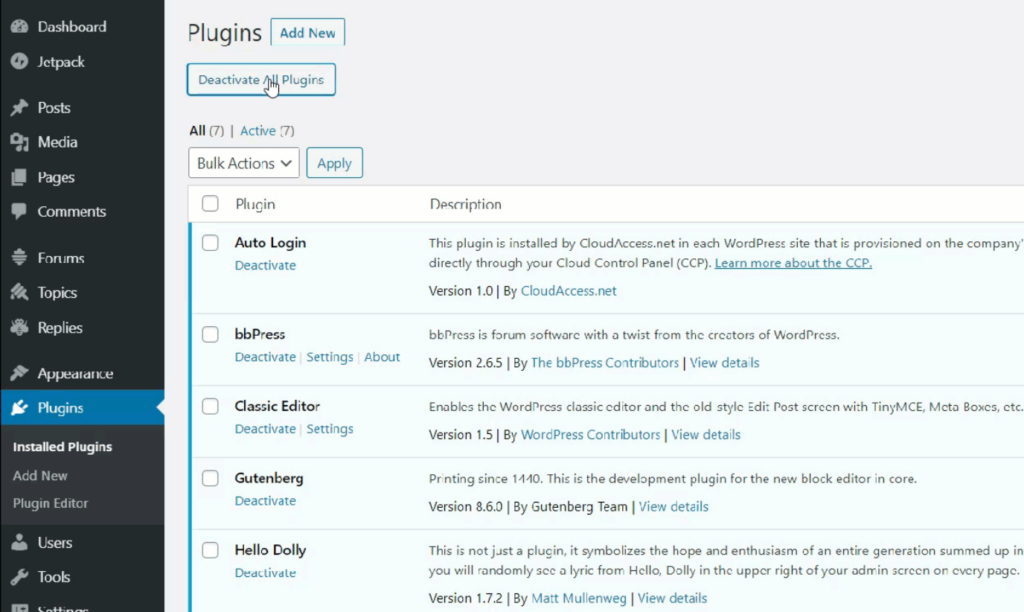This screenshot has height=612, width=1024.
Task: Open Dashboard menu item
Action: [72, 27]
